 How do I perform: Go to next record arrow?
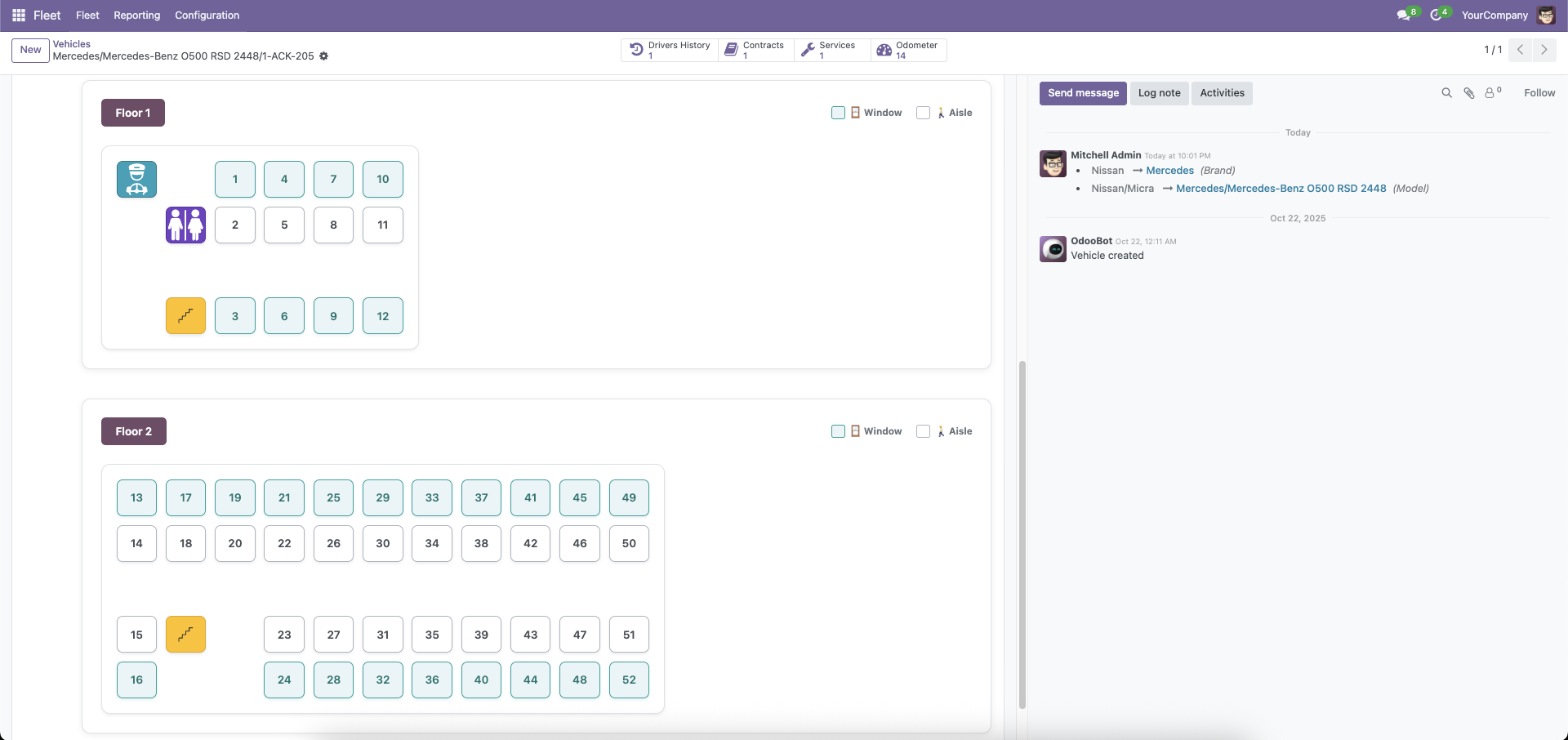tap(1543, 50)
